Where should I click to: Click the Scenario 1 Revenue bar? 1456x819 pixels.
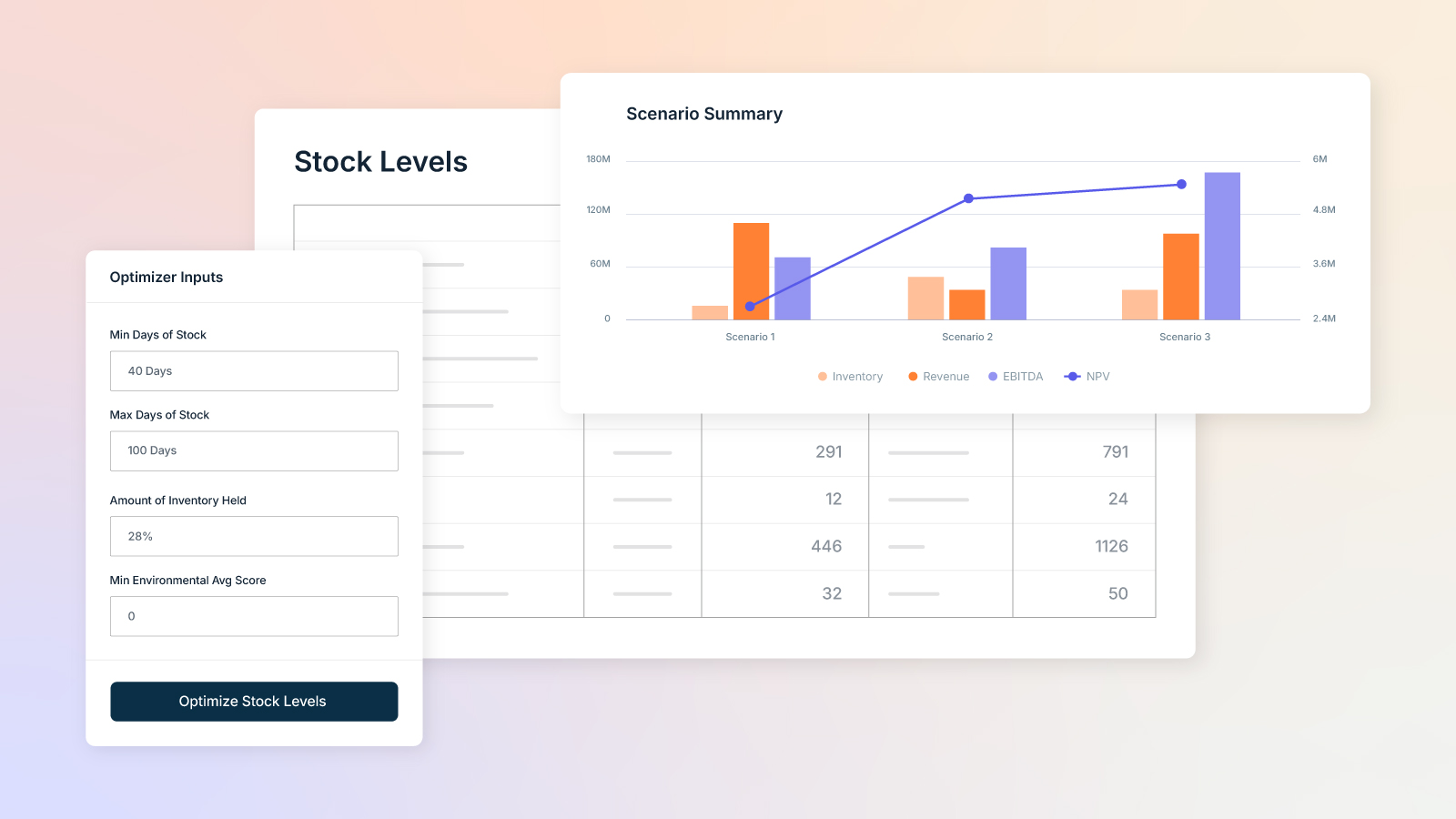(x=751, y=271)
